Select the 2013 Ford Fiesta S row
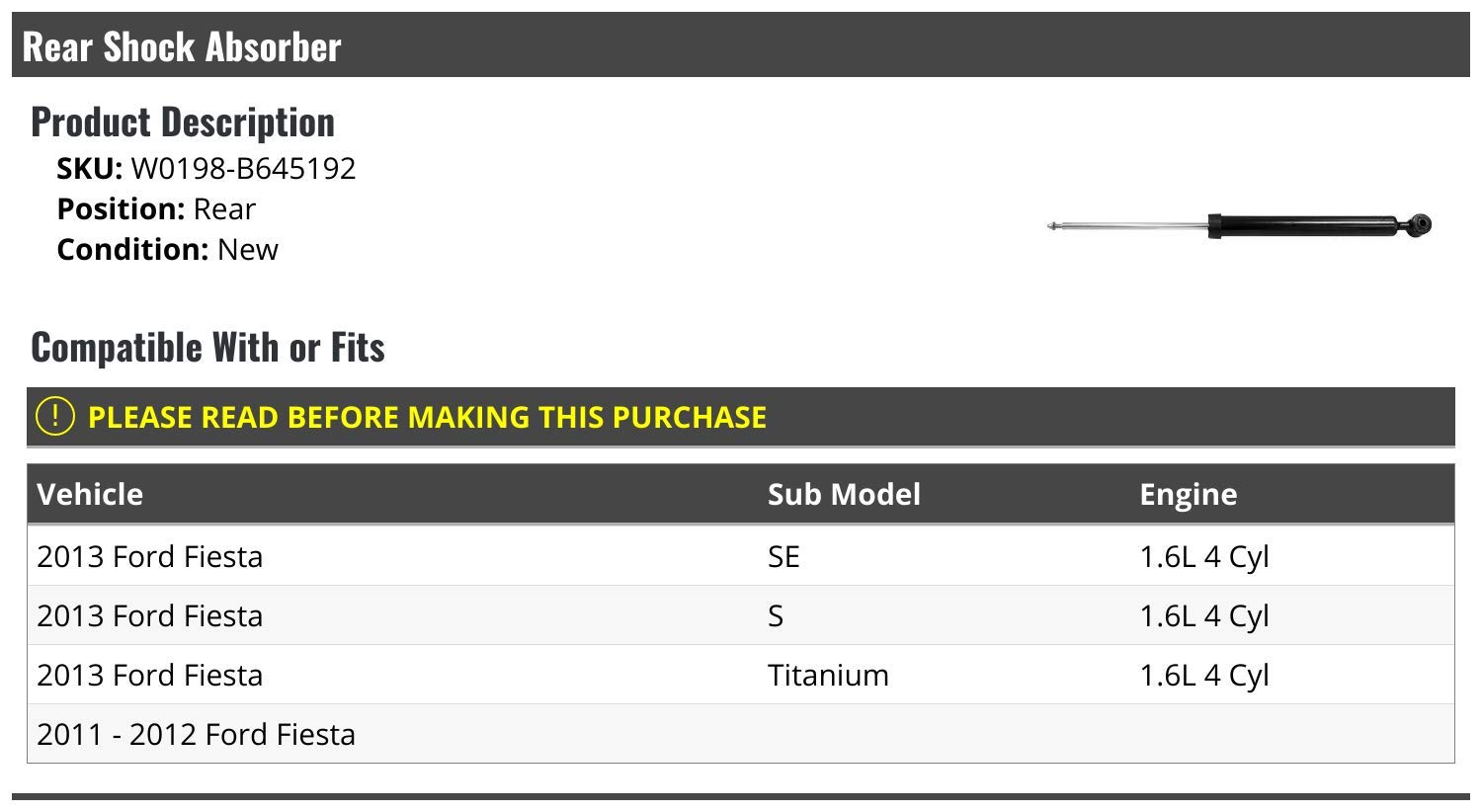Image resolution: width=1482 pixels, height=812 pixels. click(741, 615)
